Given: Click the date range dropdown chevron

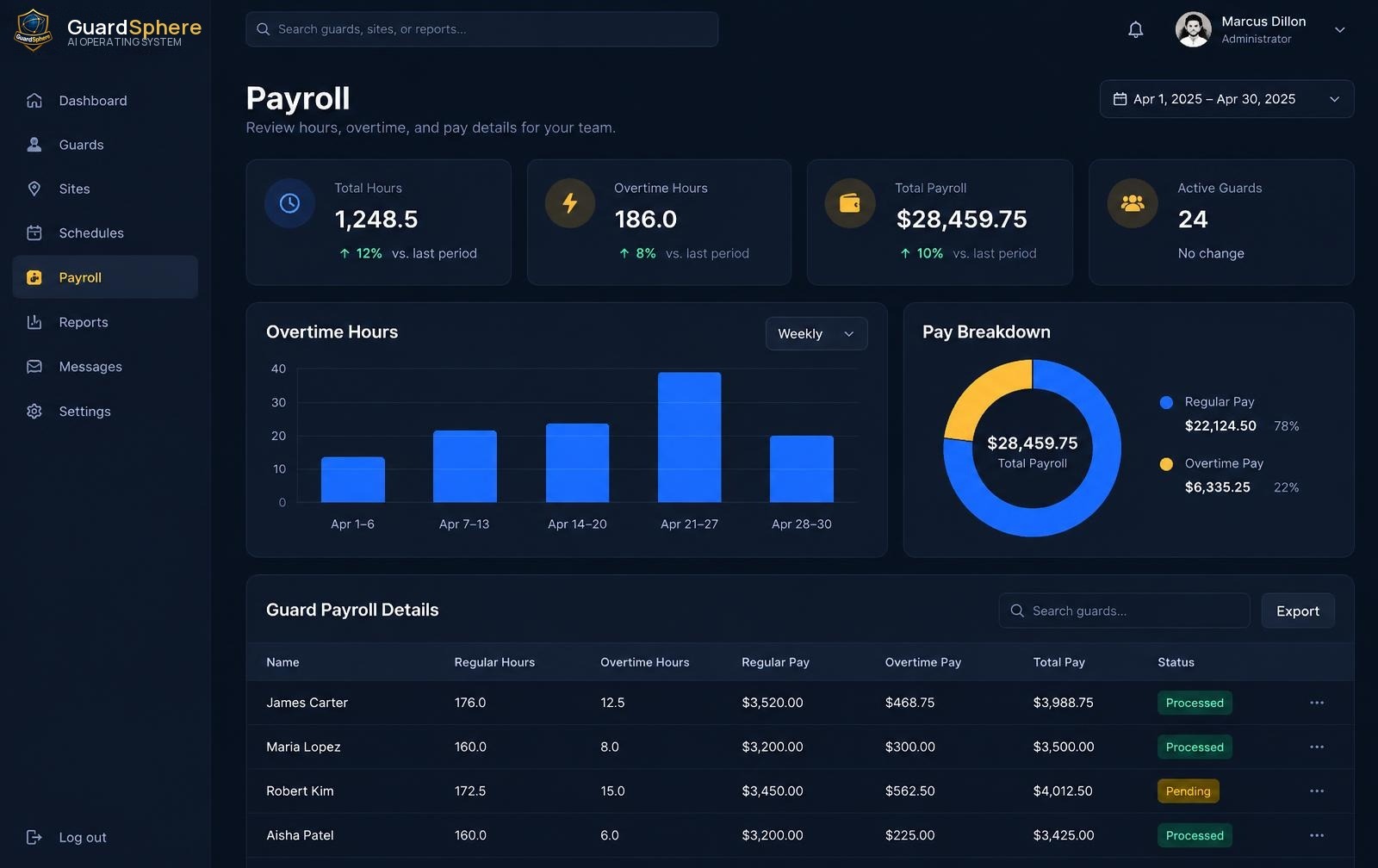Looking at the screenshot, I should click(x=1334, y=99).
